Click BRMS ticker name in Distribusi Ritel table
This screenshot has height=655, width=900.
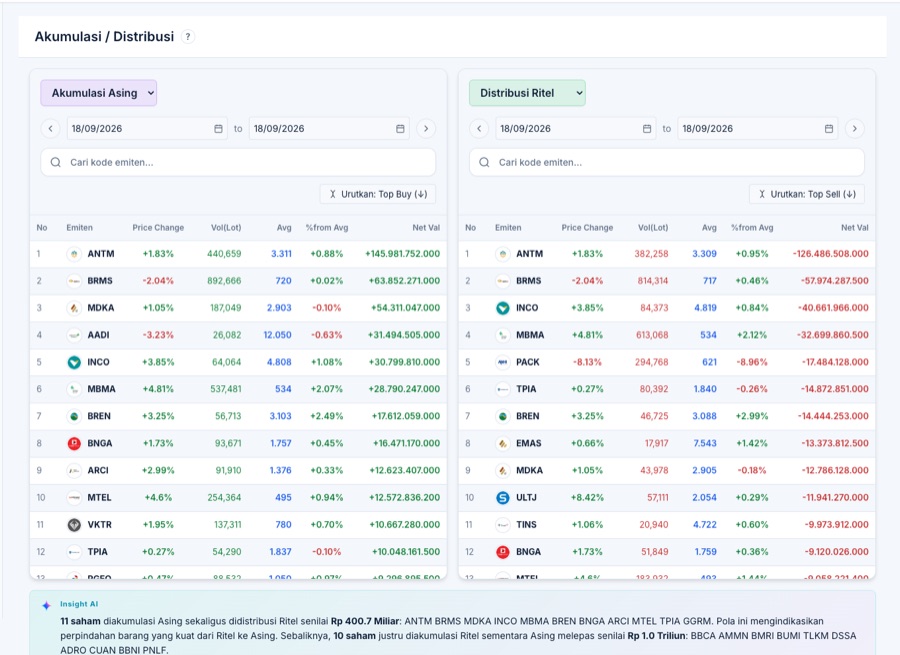[x=529, y=281]
